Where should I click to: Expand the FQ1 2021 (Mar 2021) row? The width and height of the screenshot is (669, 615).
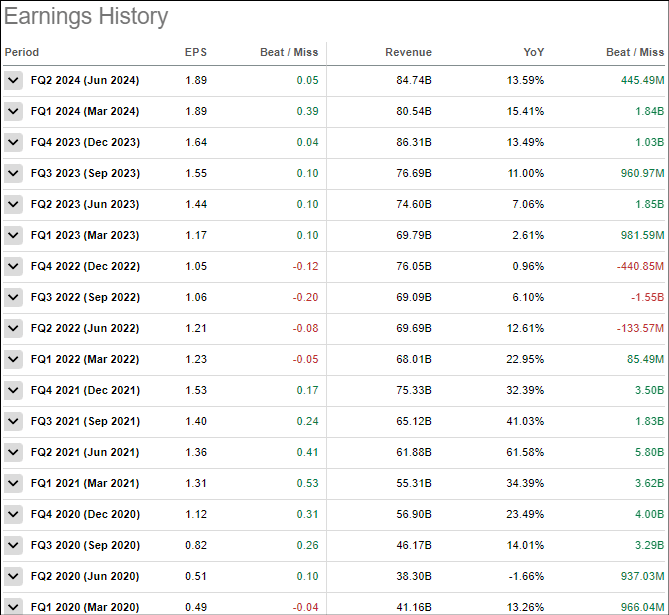13,484
